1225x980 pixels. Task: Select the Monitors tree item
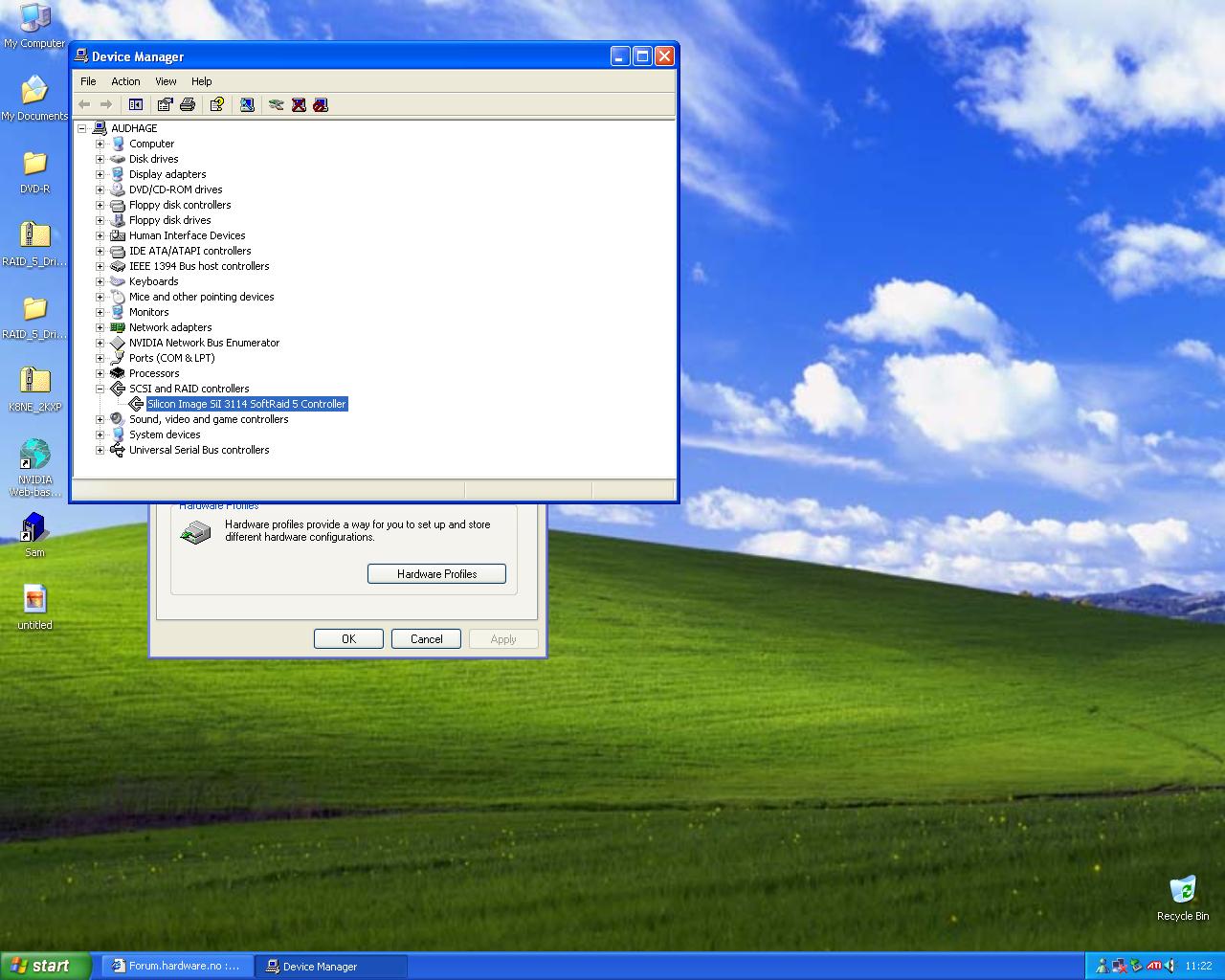coord(148,312)
